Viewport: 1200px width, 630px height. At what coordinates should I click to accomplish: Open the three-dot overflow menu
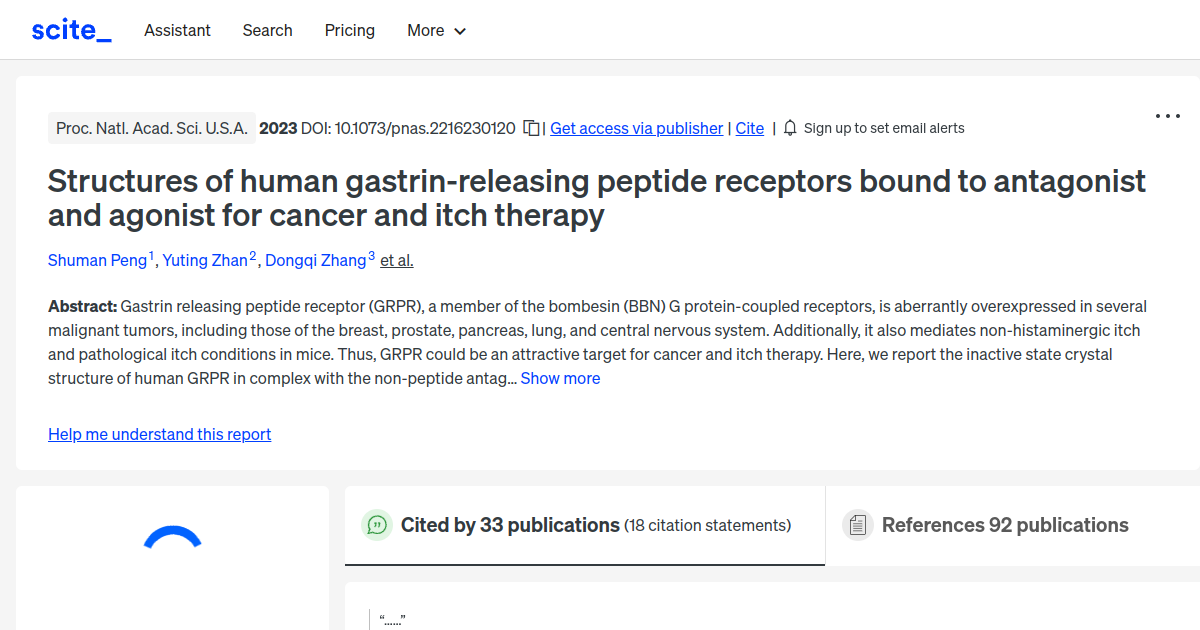[x=1167, y=116]
